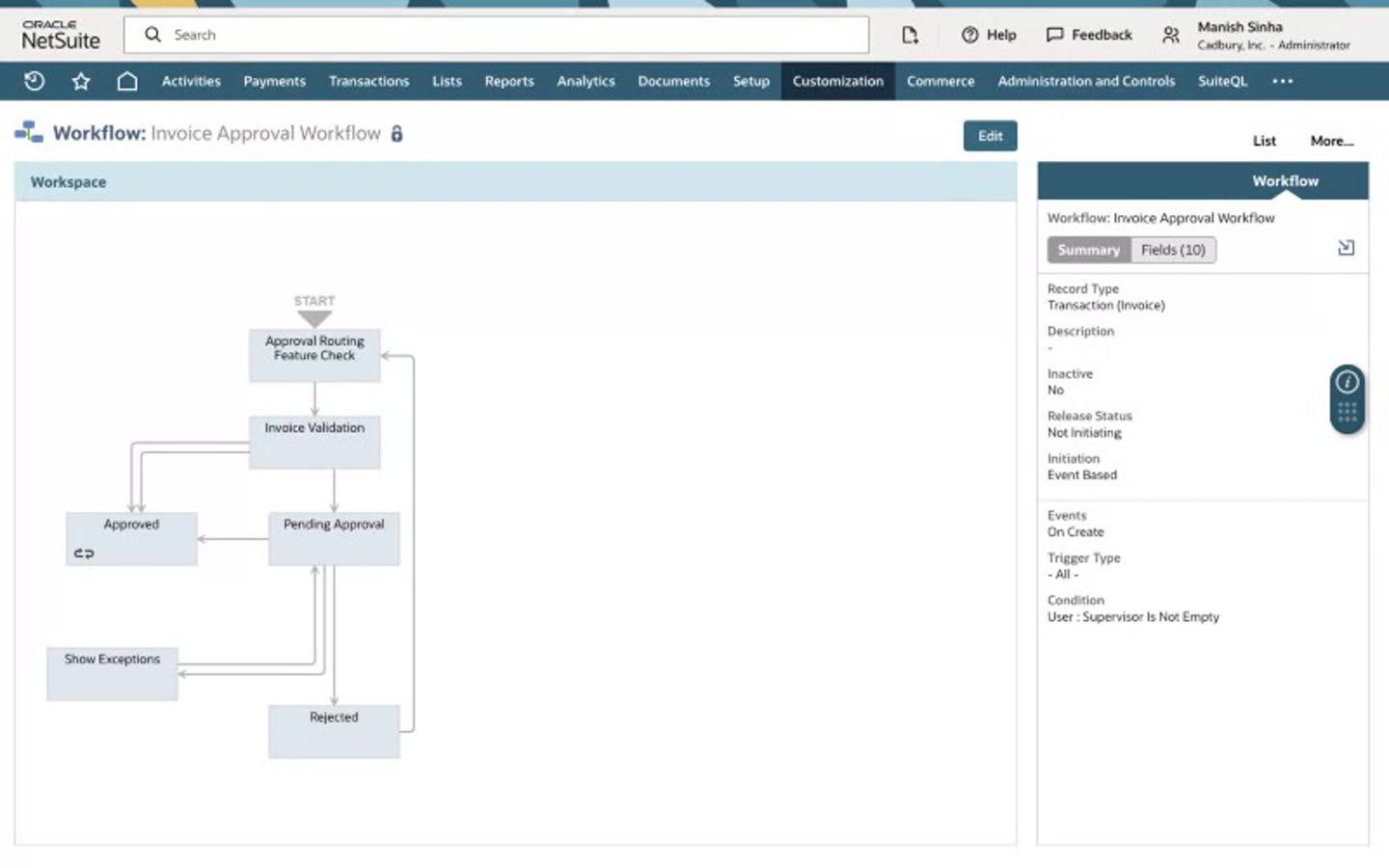
Task: Open the recent records clock icon
Action: point(34,81)
